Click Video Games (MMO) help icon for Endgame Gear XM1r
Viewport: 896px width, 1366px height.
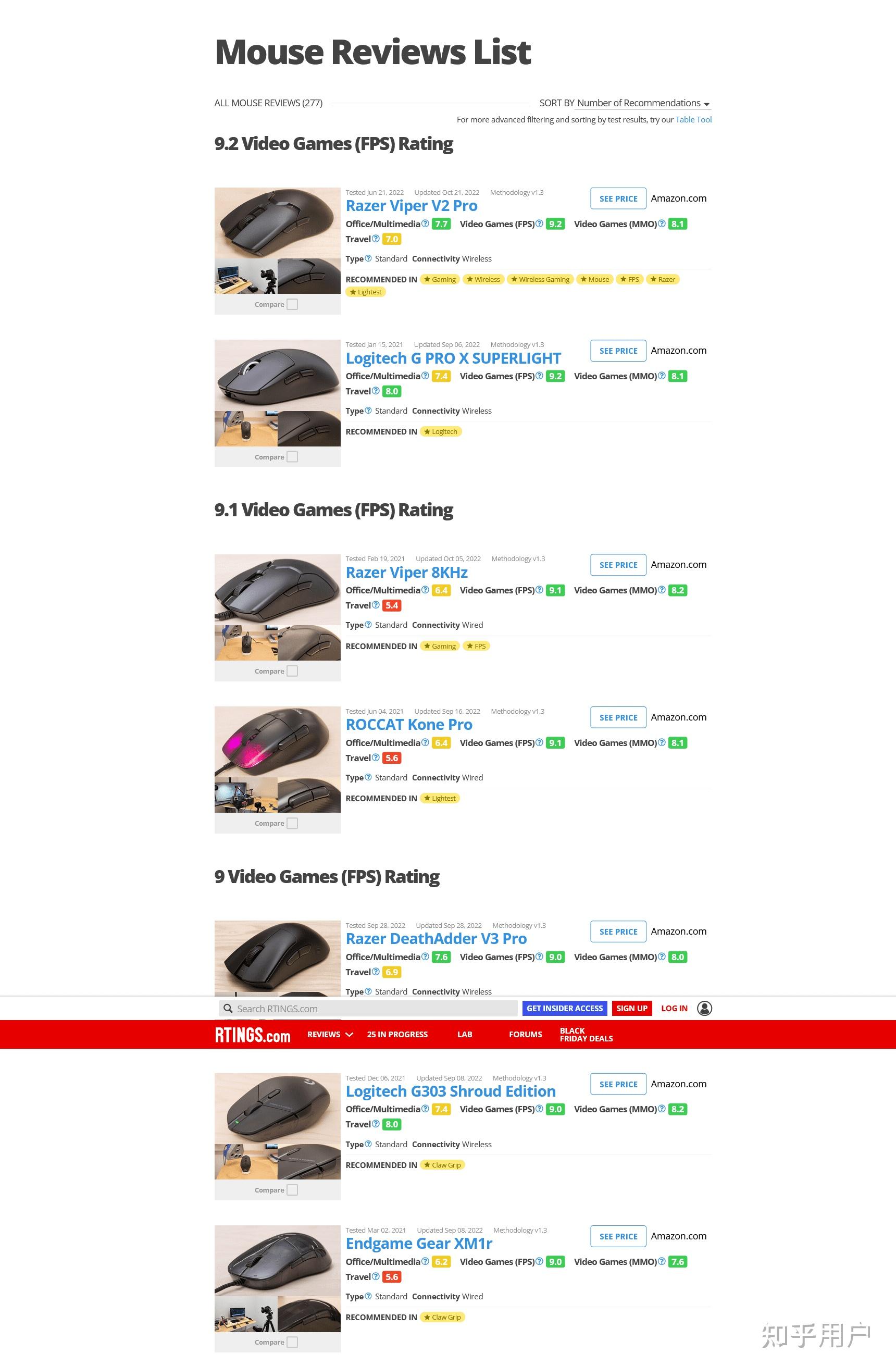tap(661, 1261)
